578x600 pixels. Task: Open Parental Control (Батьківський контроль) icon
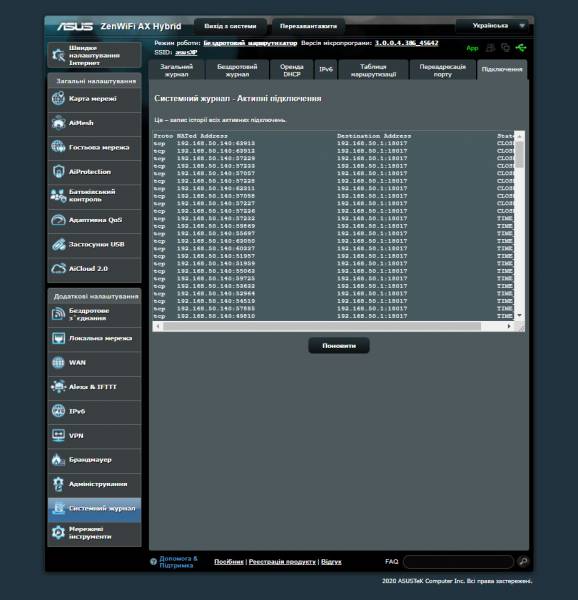59,196
